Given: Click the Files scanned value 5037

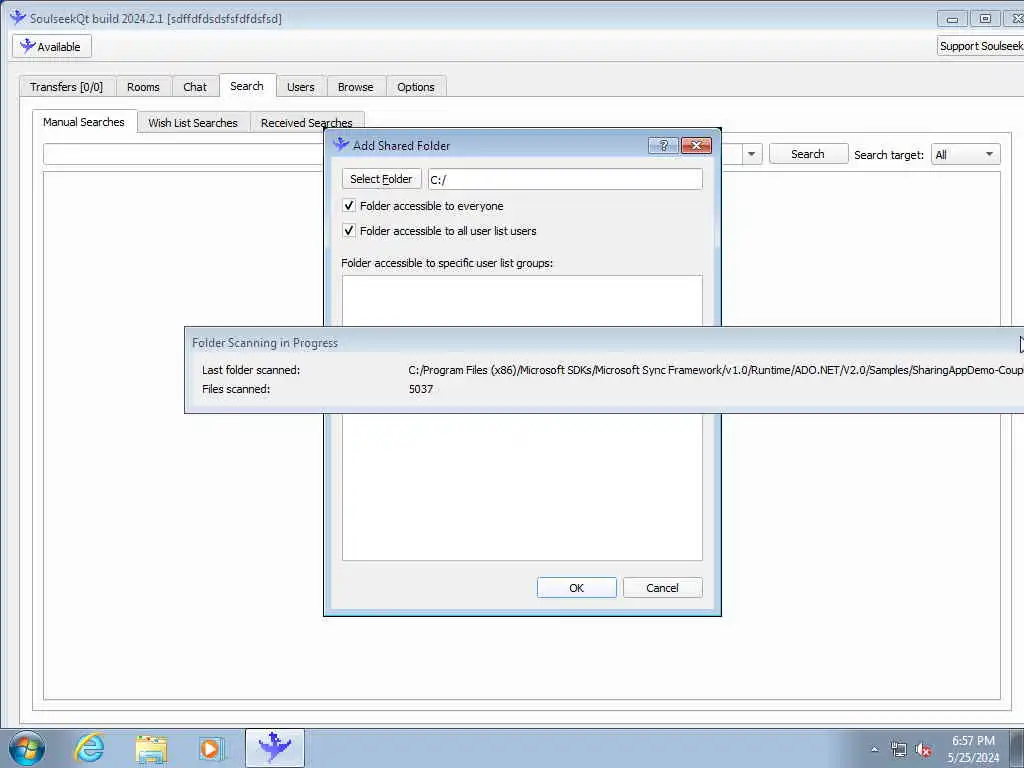Looking at the screenshot, I should 421,389.
